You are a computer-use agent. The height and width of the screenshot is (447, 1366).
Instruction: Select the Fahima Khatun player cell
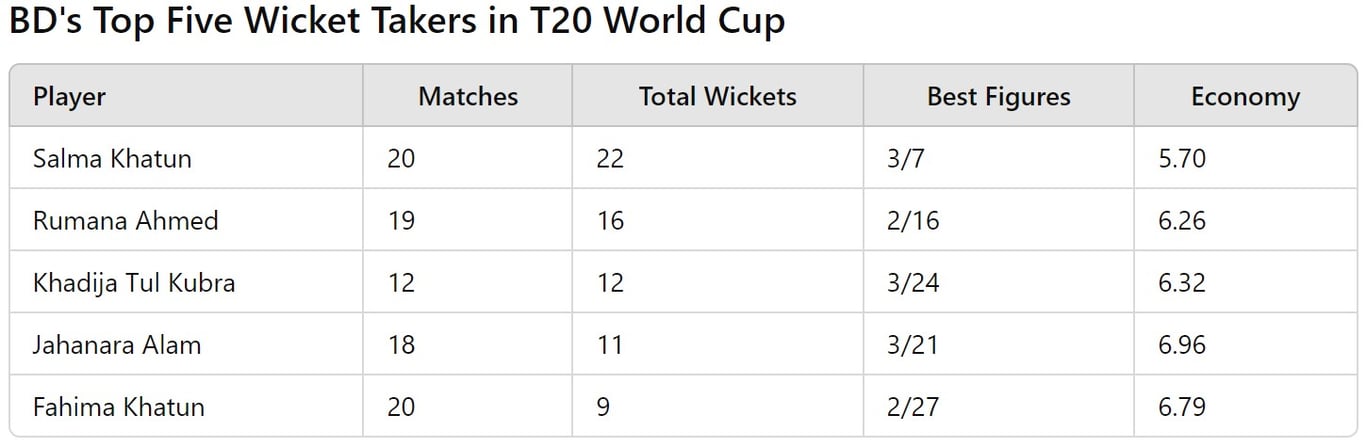119,407
